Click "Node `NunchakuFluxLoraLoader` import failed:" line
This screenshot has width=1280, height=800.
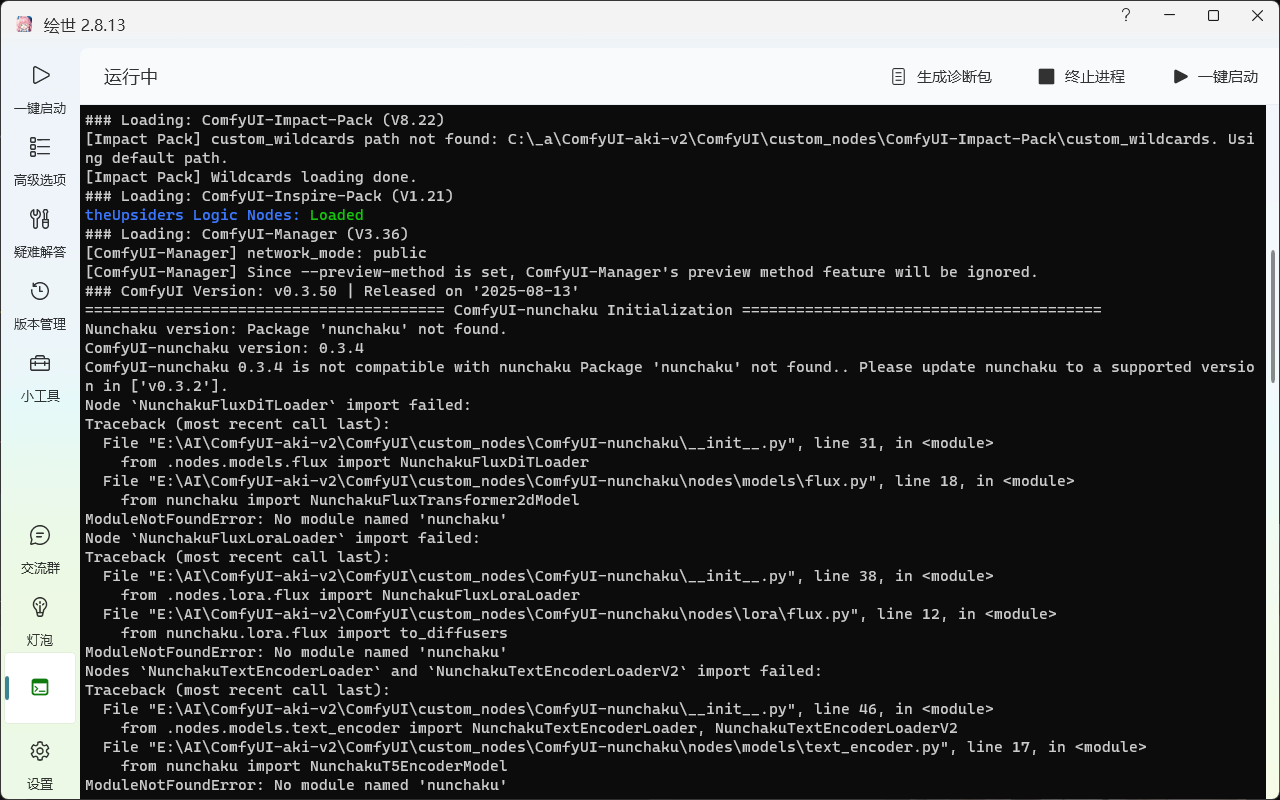coord(282,538)
